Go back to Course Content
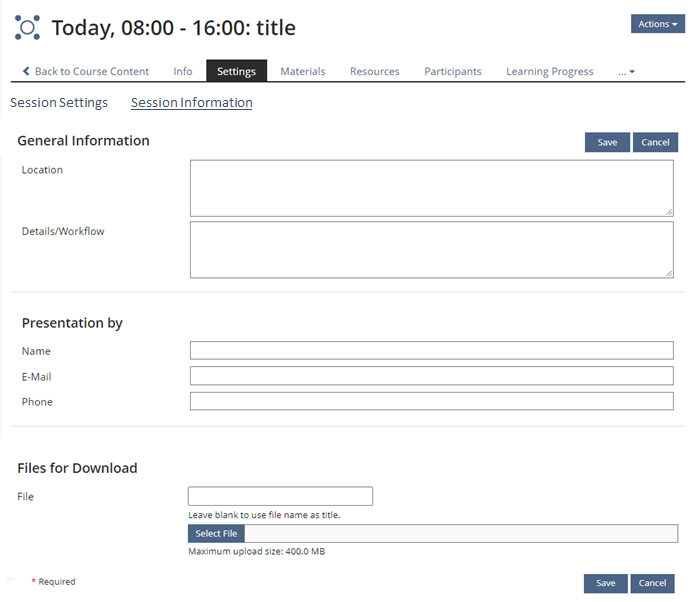The height and width of the screenshot is (602, 694). [x=86, y=71]
